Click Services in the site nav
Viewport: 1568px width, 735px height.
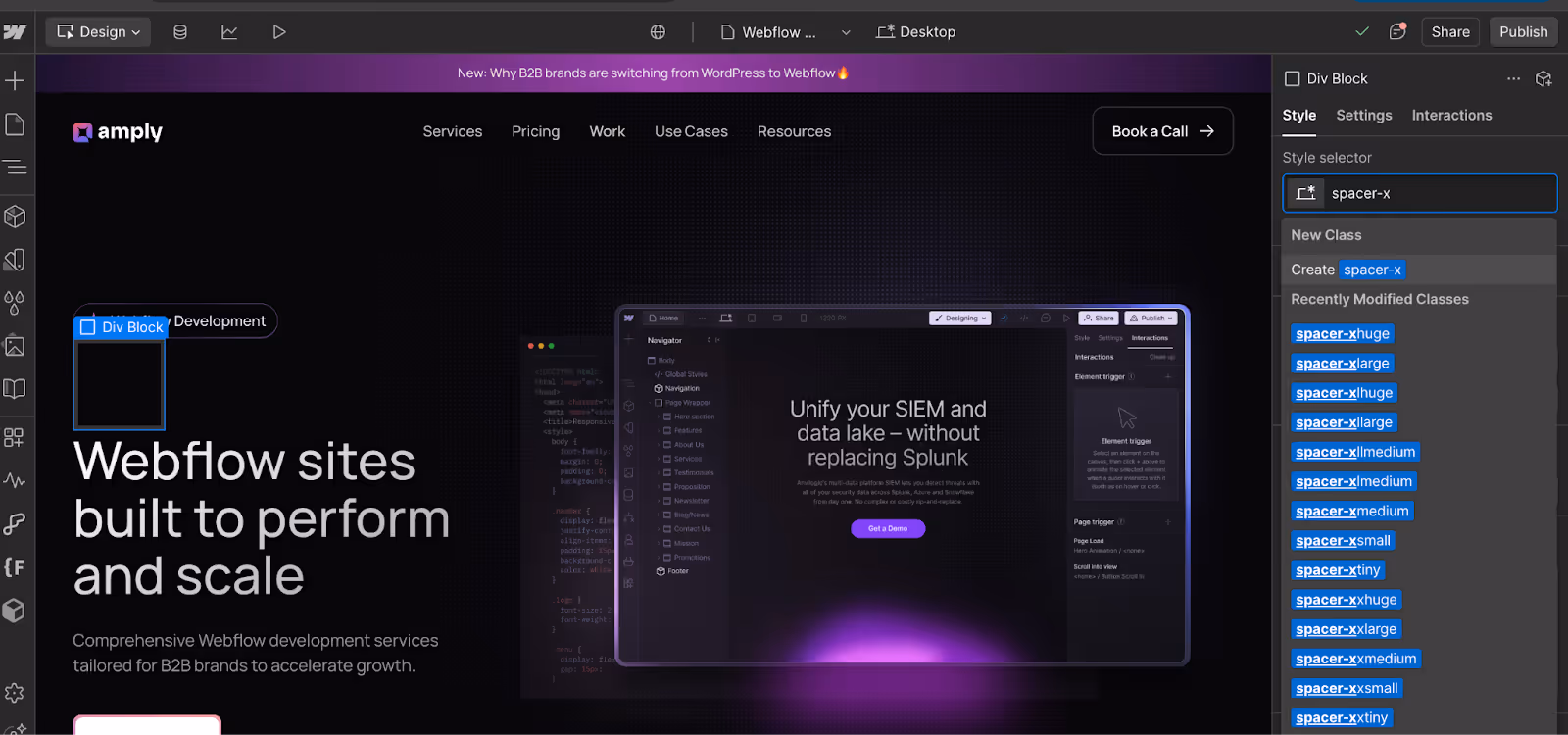453,131
